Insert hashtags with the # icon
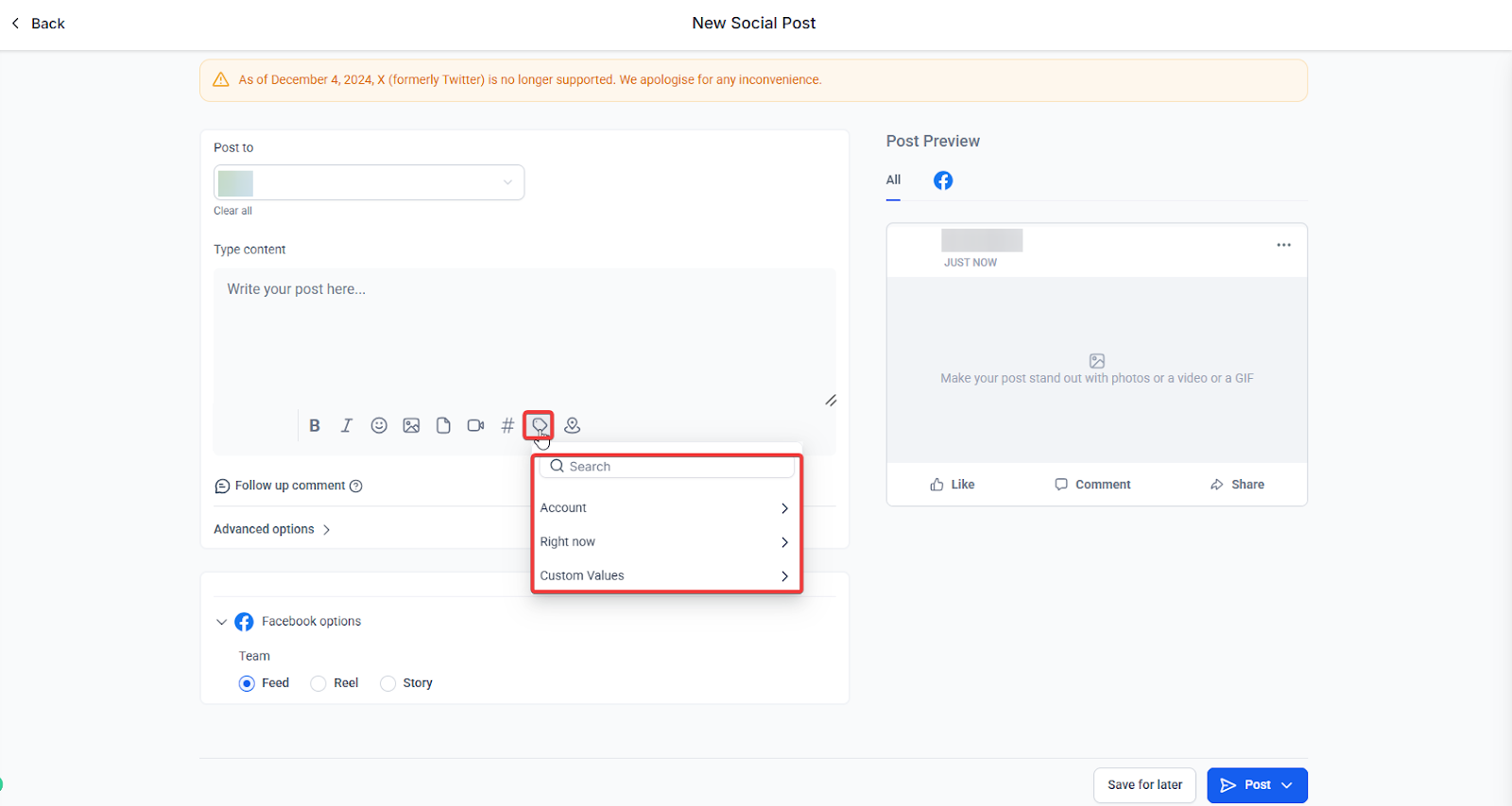Screen dimensions: 1512x806 click(507, 425)
